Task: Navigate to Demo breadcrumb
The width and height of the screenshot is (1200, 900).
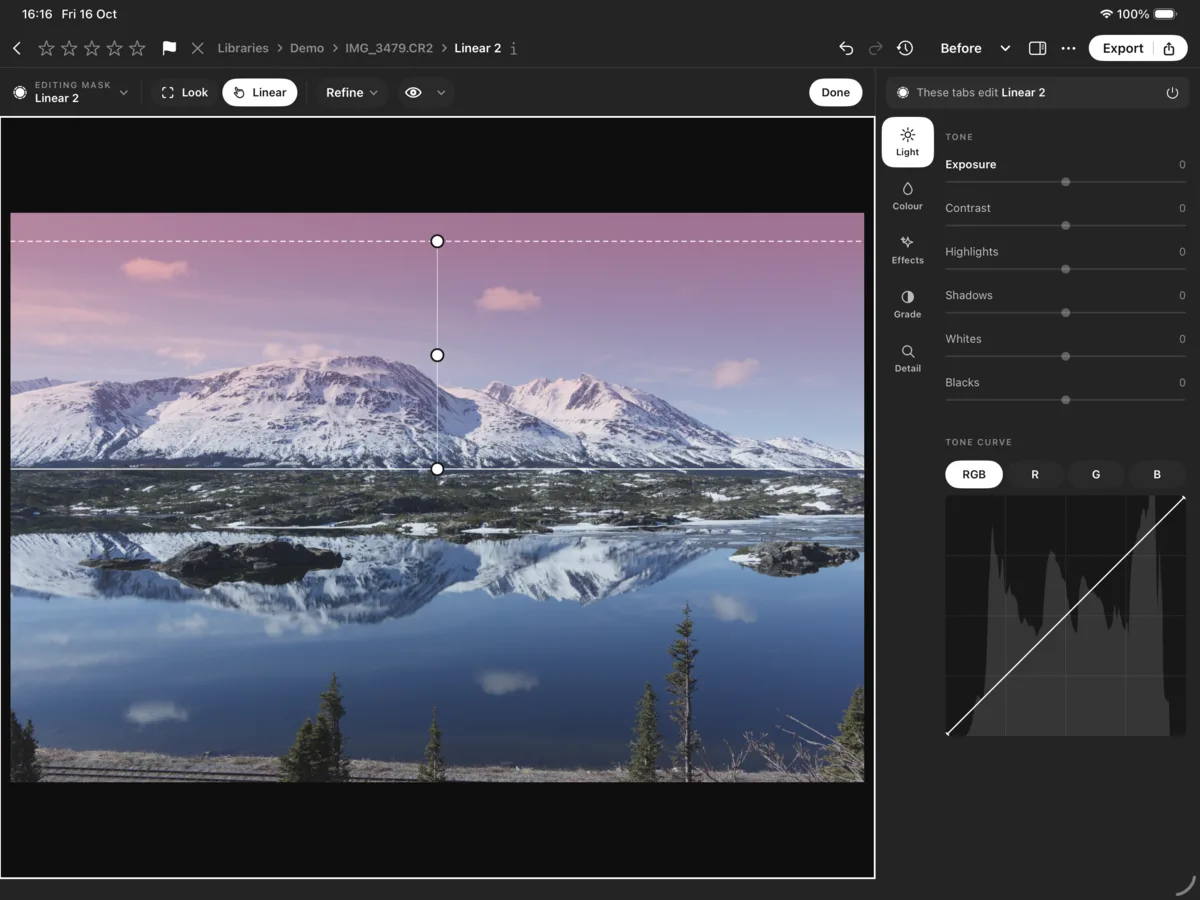Action: pos(307,48)
